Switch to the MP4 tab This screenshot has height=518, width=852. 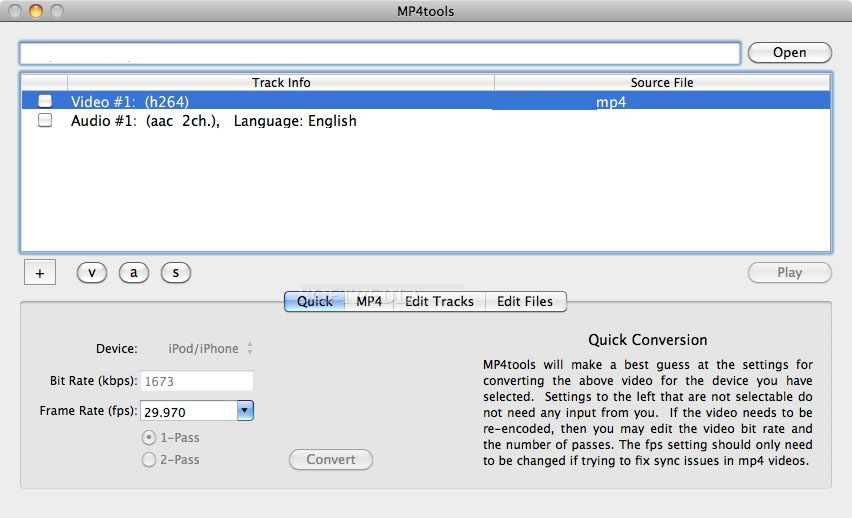coord(369,302)
